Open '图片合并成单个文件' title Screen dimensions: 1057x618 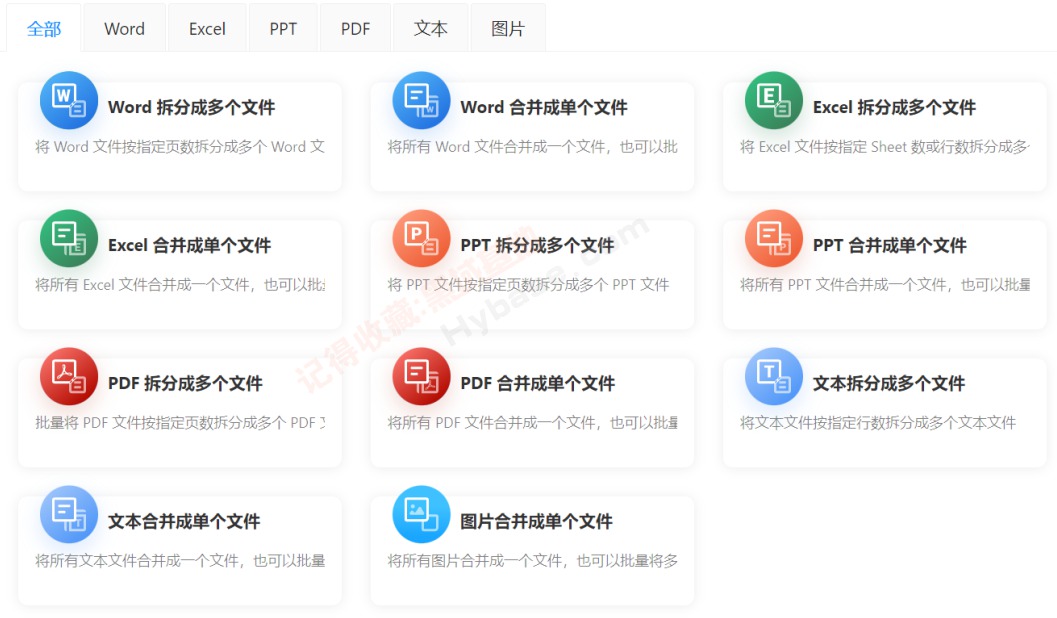tap(537, 522)
